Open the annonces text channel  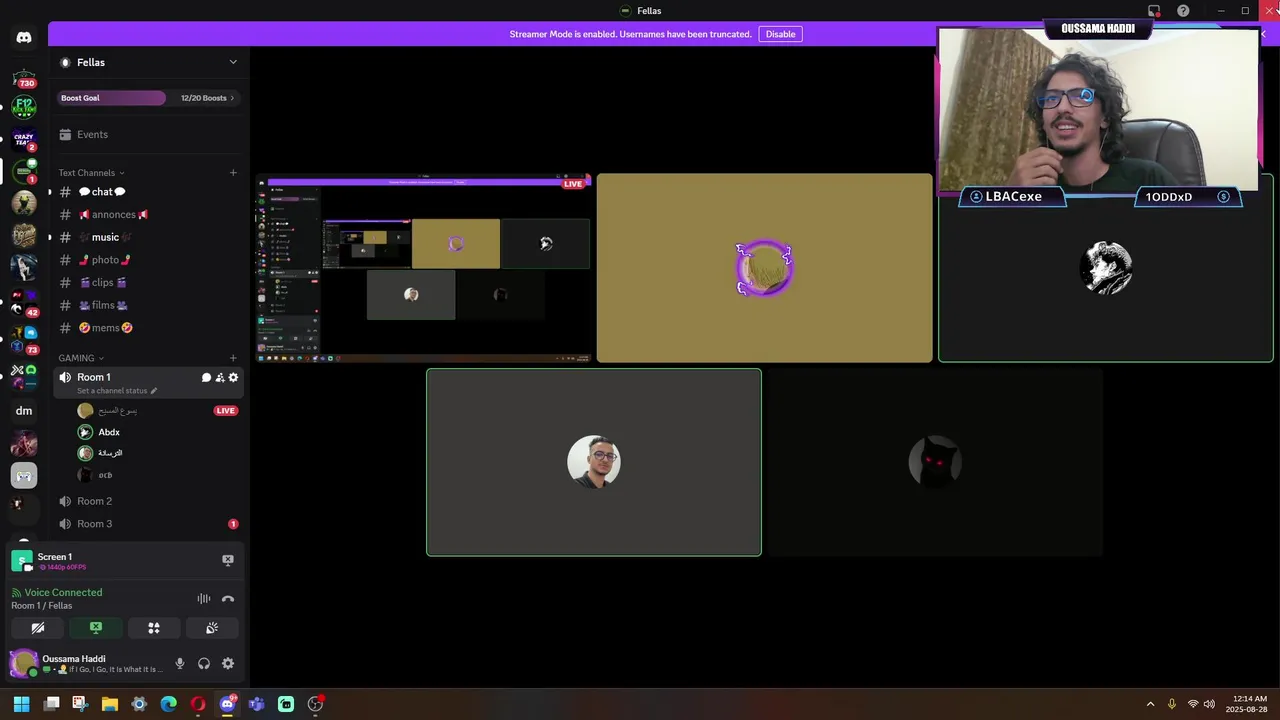pyautogui.click(x=148, y=214)
